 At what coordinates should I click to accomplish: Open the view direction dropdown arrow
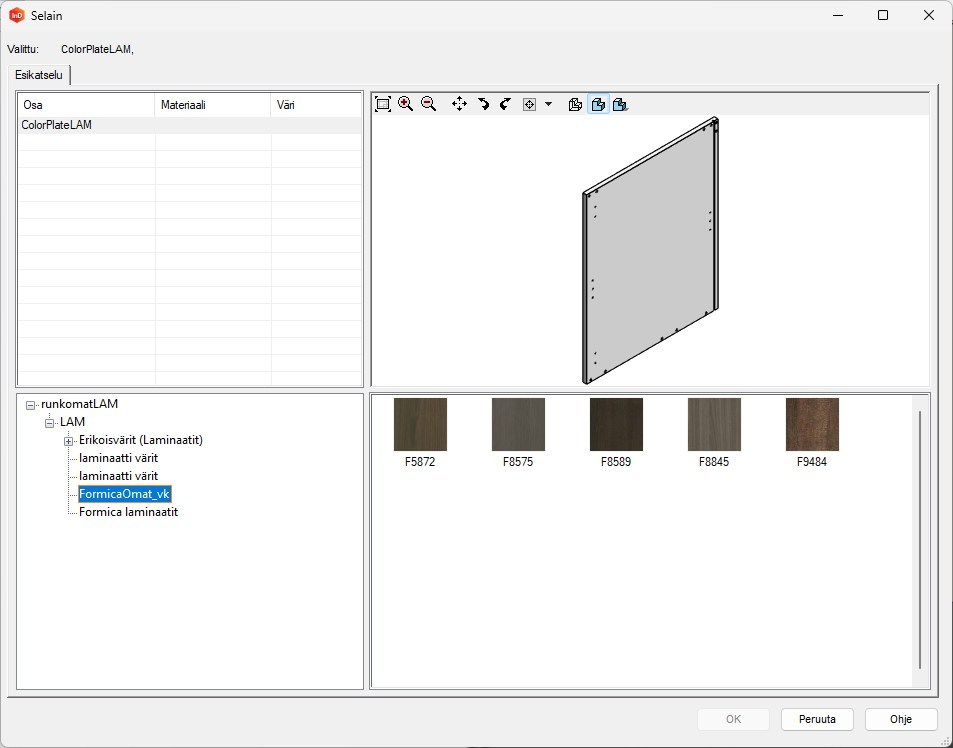pyautogui.click(x=548, y=104)
